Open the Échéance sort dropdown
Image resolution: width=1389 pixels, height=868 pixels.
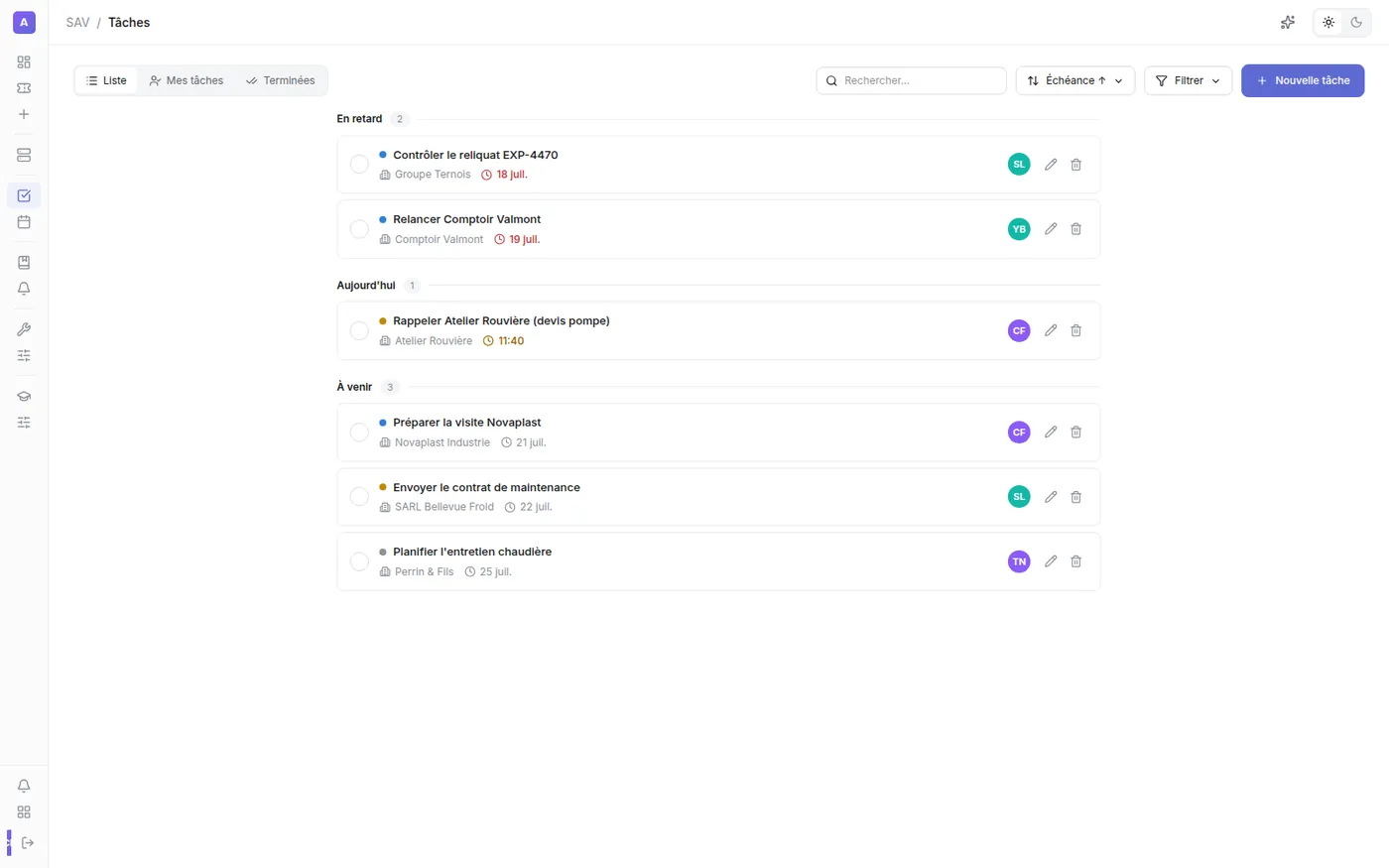click(x=1075, y=80)
